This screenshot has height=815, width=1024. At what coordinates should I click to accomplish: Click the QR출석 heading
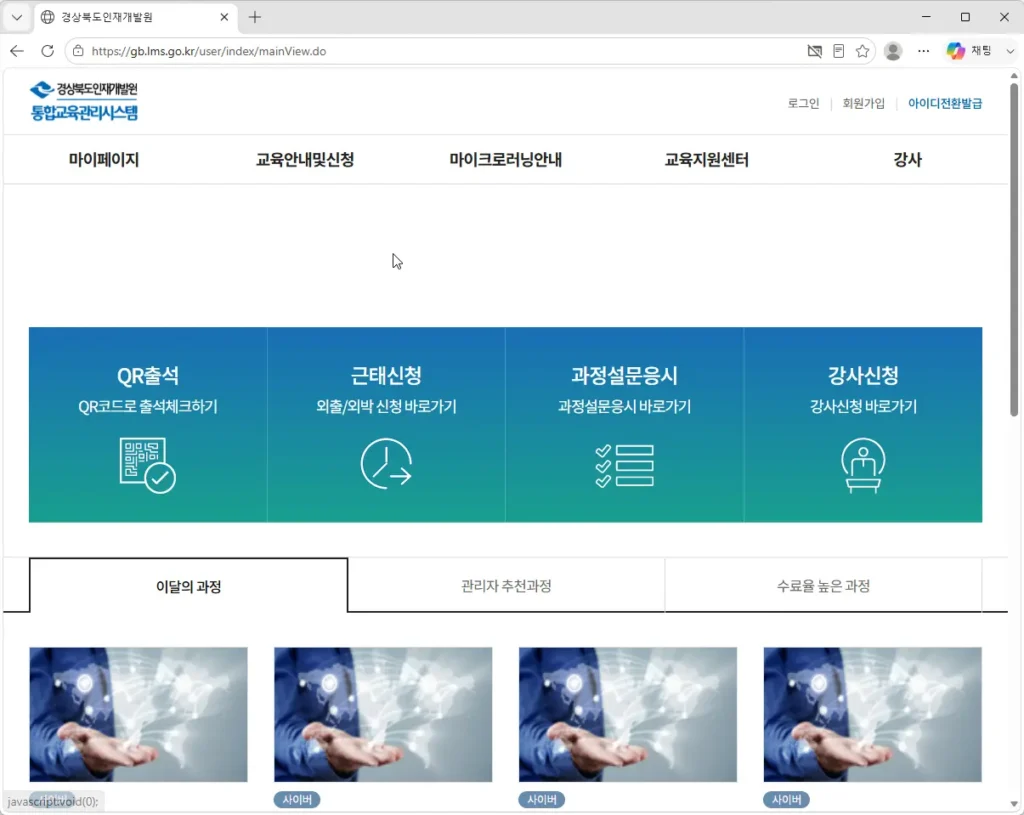pos(148,376)
